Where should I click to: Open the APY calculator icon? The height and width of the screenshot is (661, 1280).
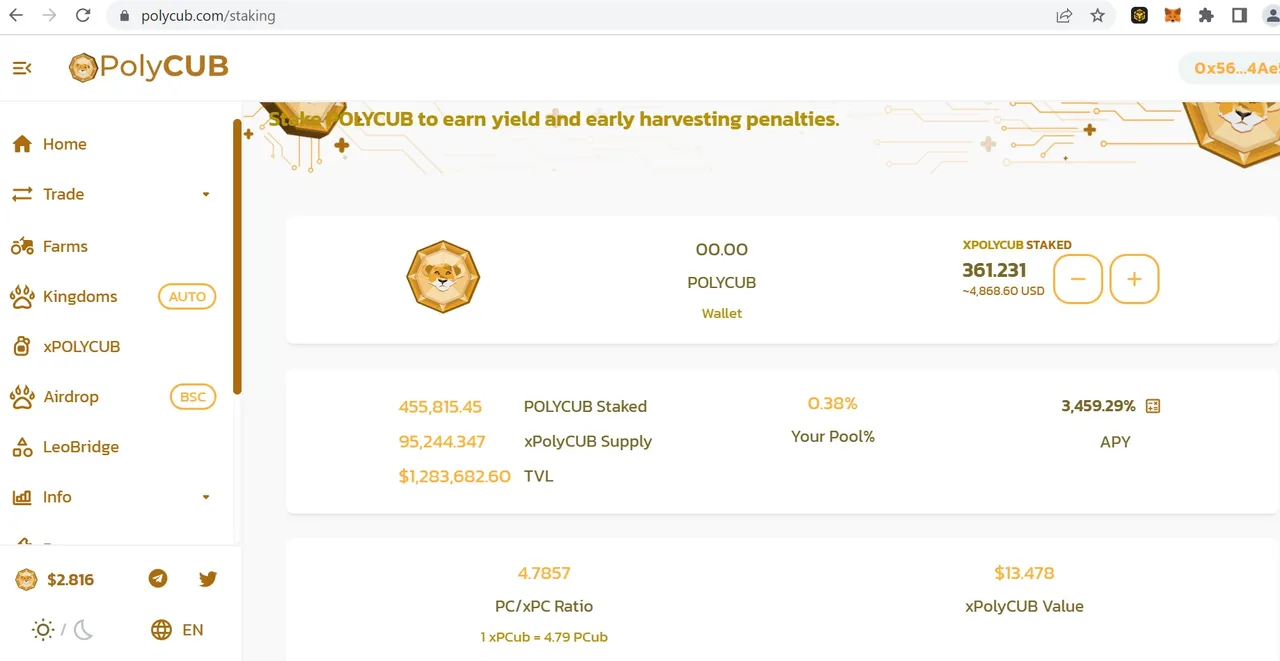point(1153,406)
